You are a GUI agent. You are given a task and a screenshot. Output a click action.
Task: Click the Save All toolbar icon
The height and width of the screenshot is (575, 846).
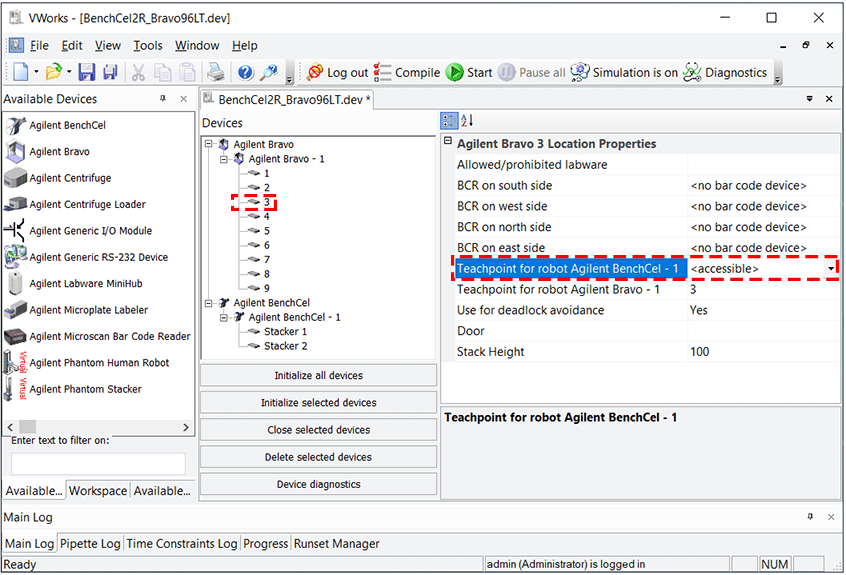click(110, 72)
